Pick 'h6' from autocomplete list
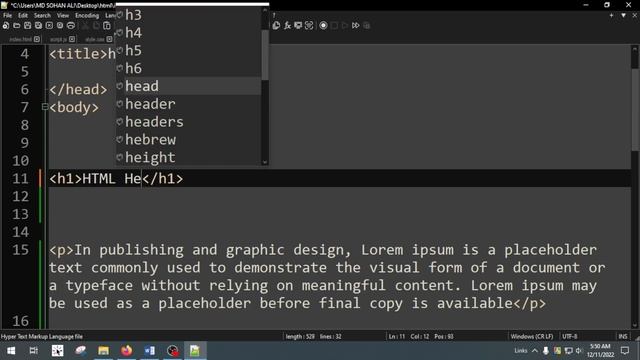The image size is (640, 360). (x=189, y=69)
